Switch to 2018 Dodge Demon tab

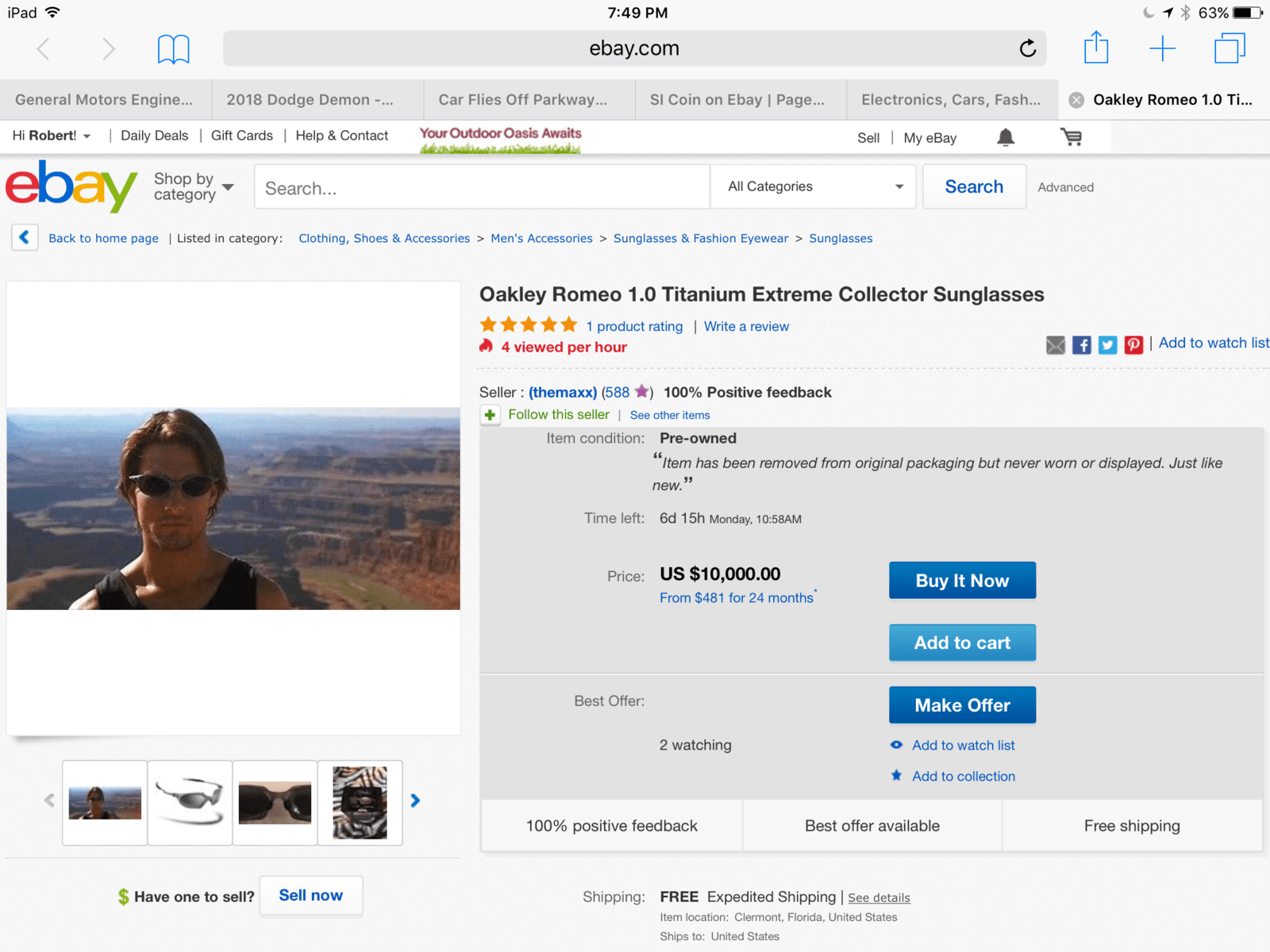pos(310,100)
